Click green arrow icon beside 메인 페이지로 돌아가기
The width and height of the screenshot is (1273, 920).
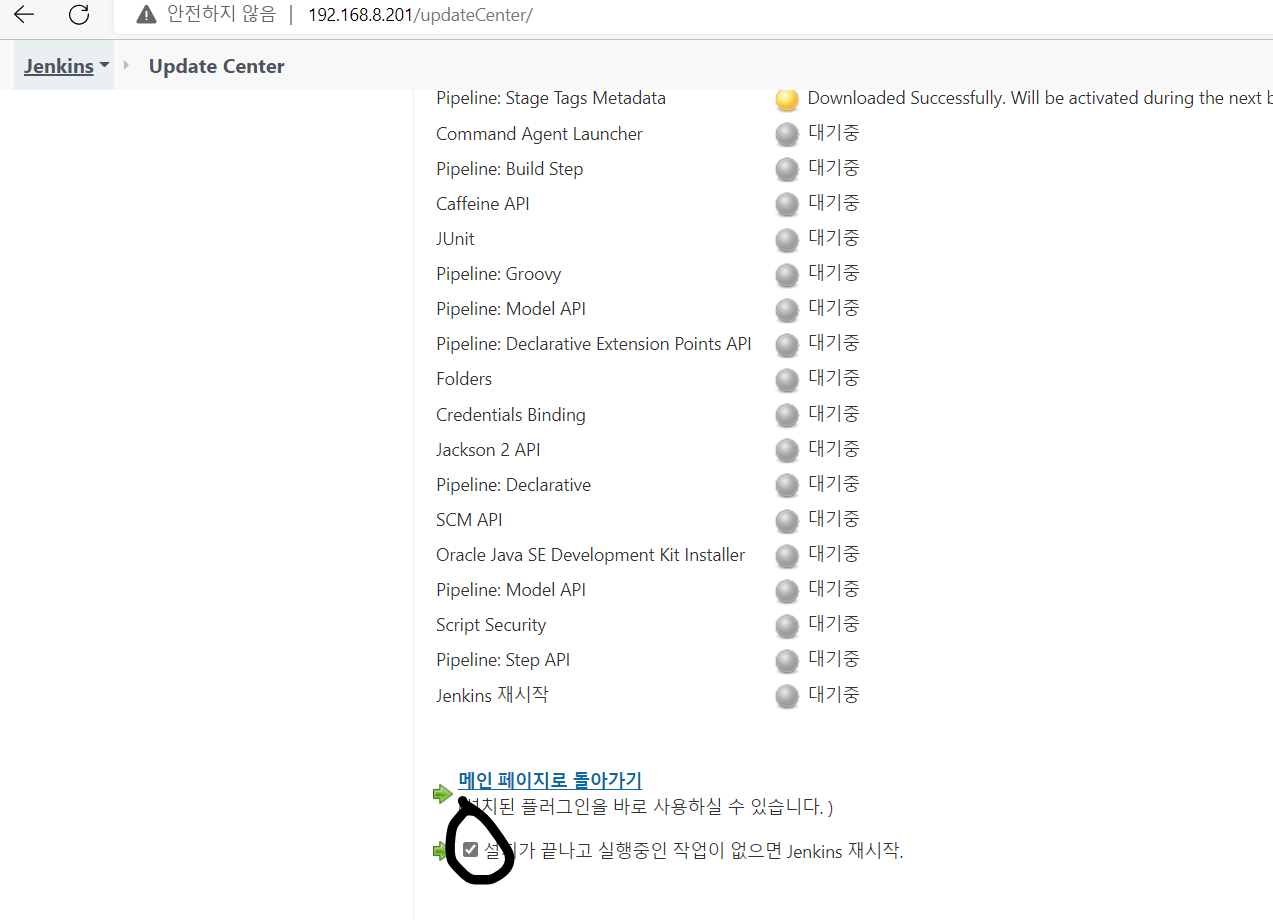pos(443,794)
